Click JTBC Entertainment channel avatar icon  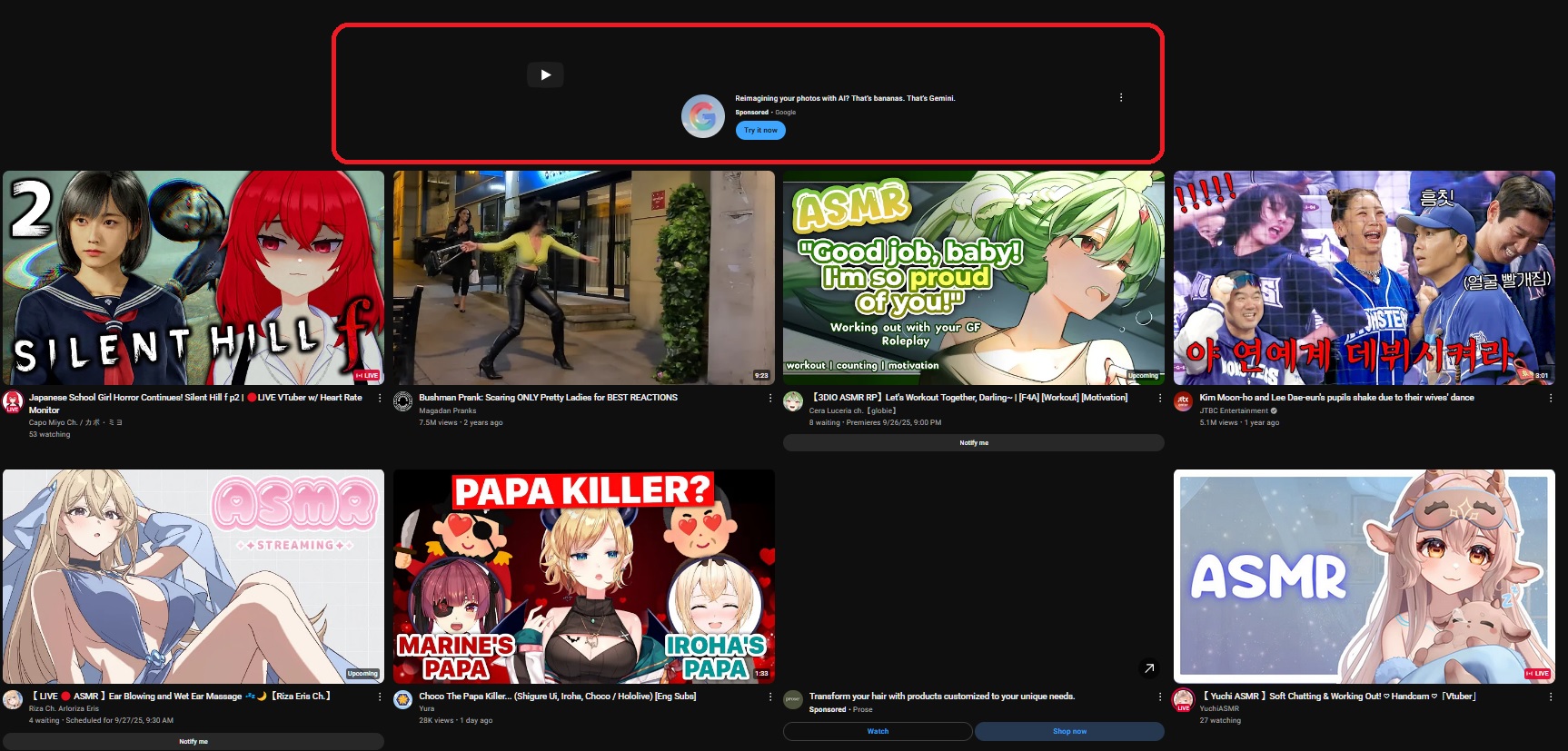coord(1183,401)
